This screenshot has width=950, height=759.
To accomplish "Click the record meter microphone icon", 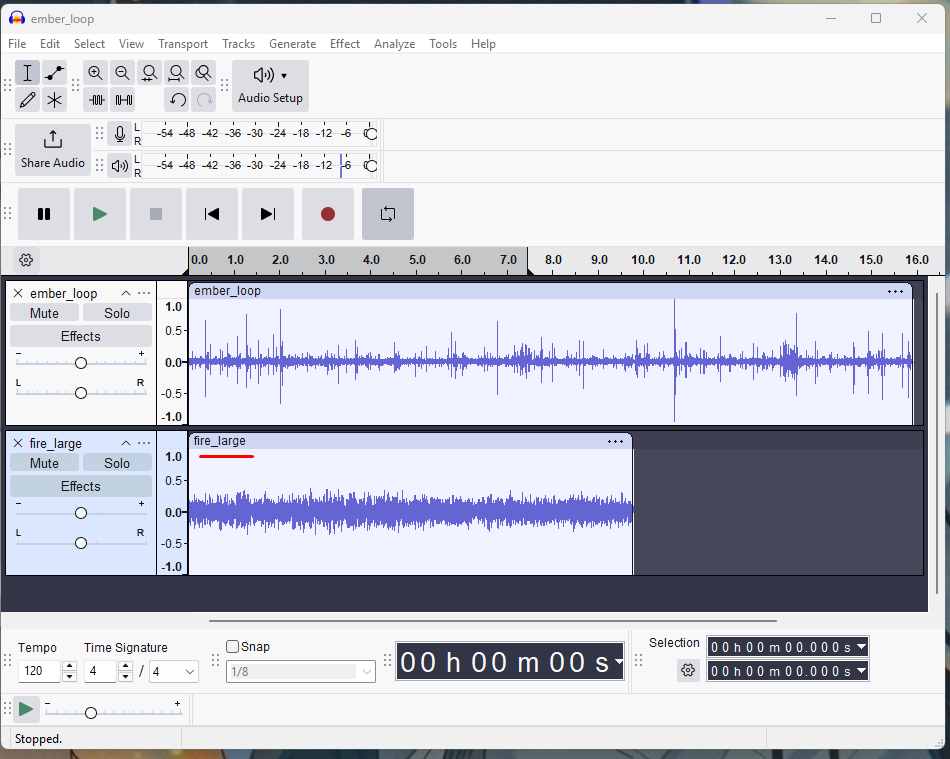I will (x=120, y=134).
